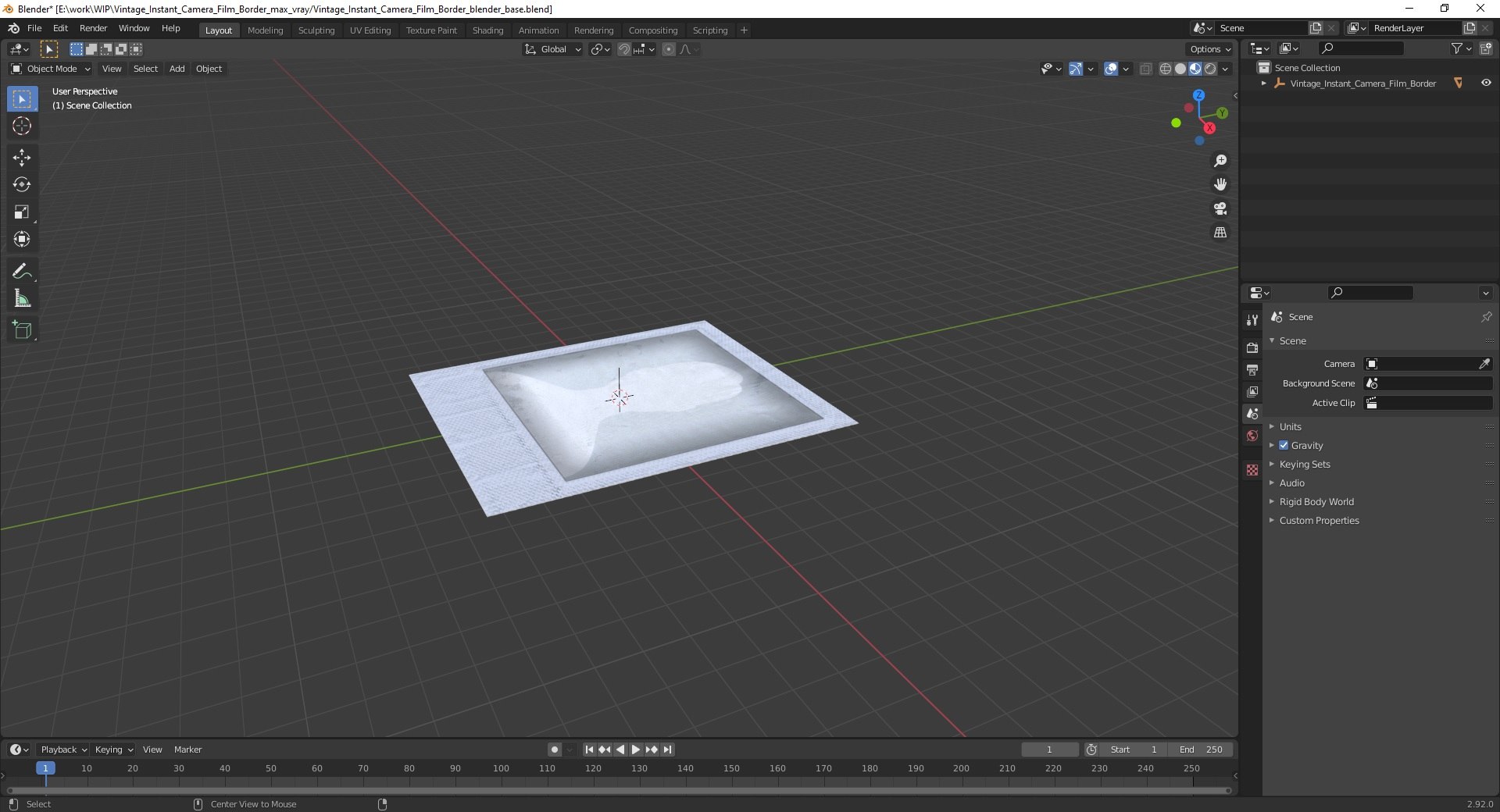The height and width of the screenshot is (812, 1500).
Task: Switch perspective/orthographic with grid icon
Action: pyautogui.click(x=1220, y=233)
